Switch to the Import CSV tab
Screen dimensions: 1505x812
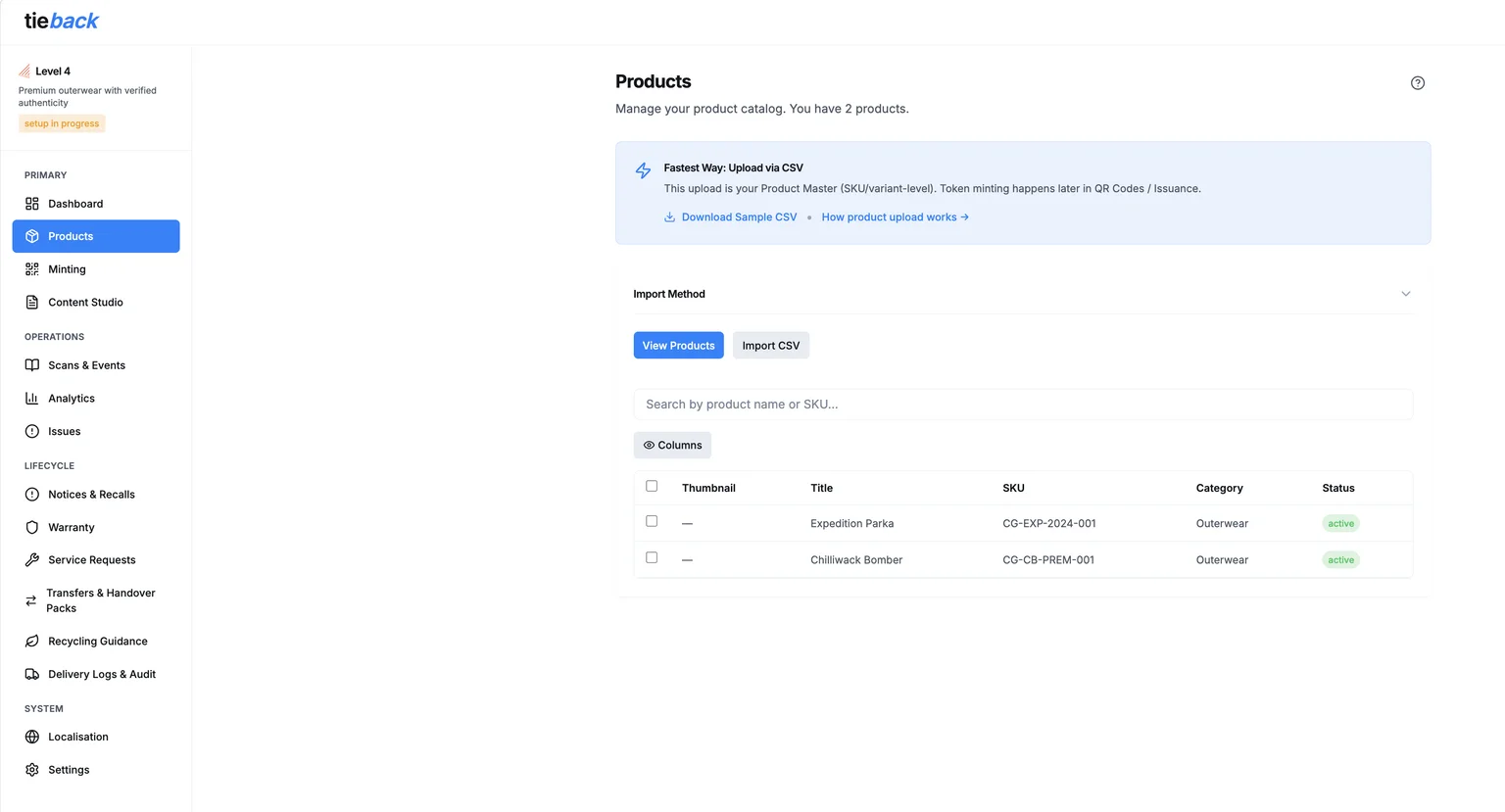point(770,345)
